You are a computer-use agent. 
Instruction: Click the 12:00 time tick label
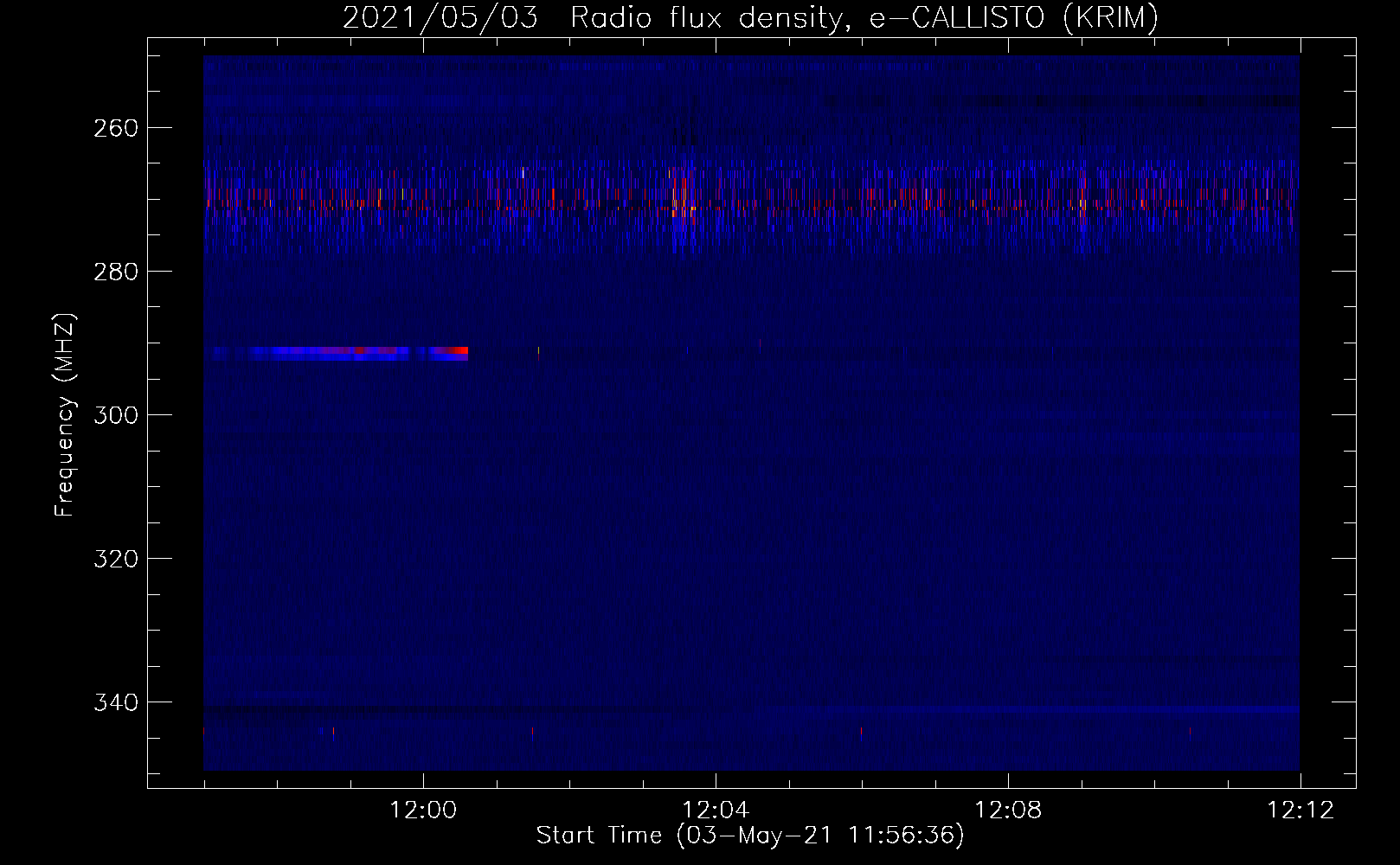[x=423, y=811]
